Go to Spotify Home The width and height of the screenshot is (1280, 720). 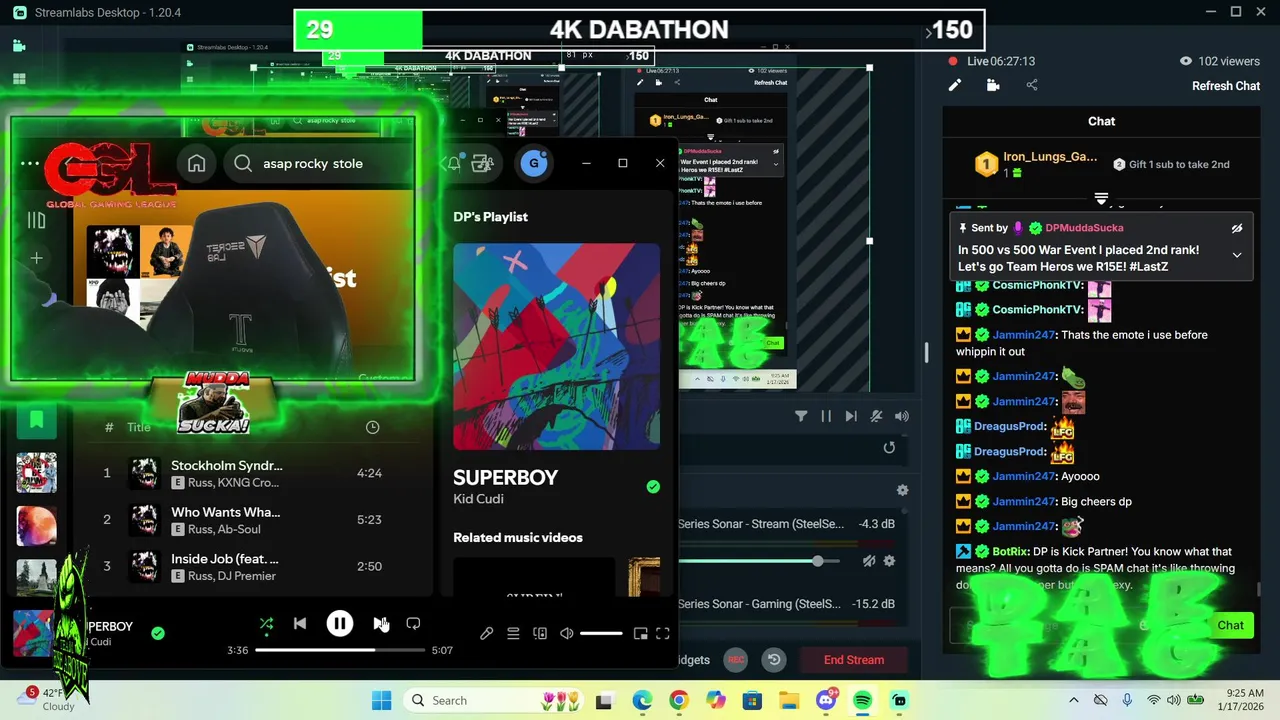coord(197,164)
